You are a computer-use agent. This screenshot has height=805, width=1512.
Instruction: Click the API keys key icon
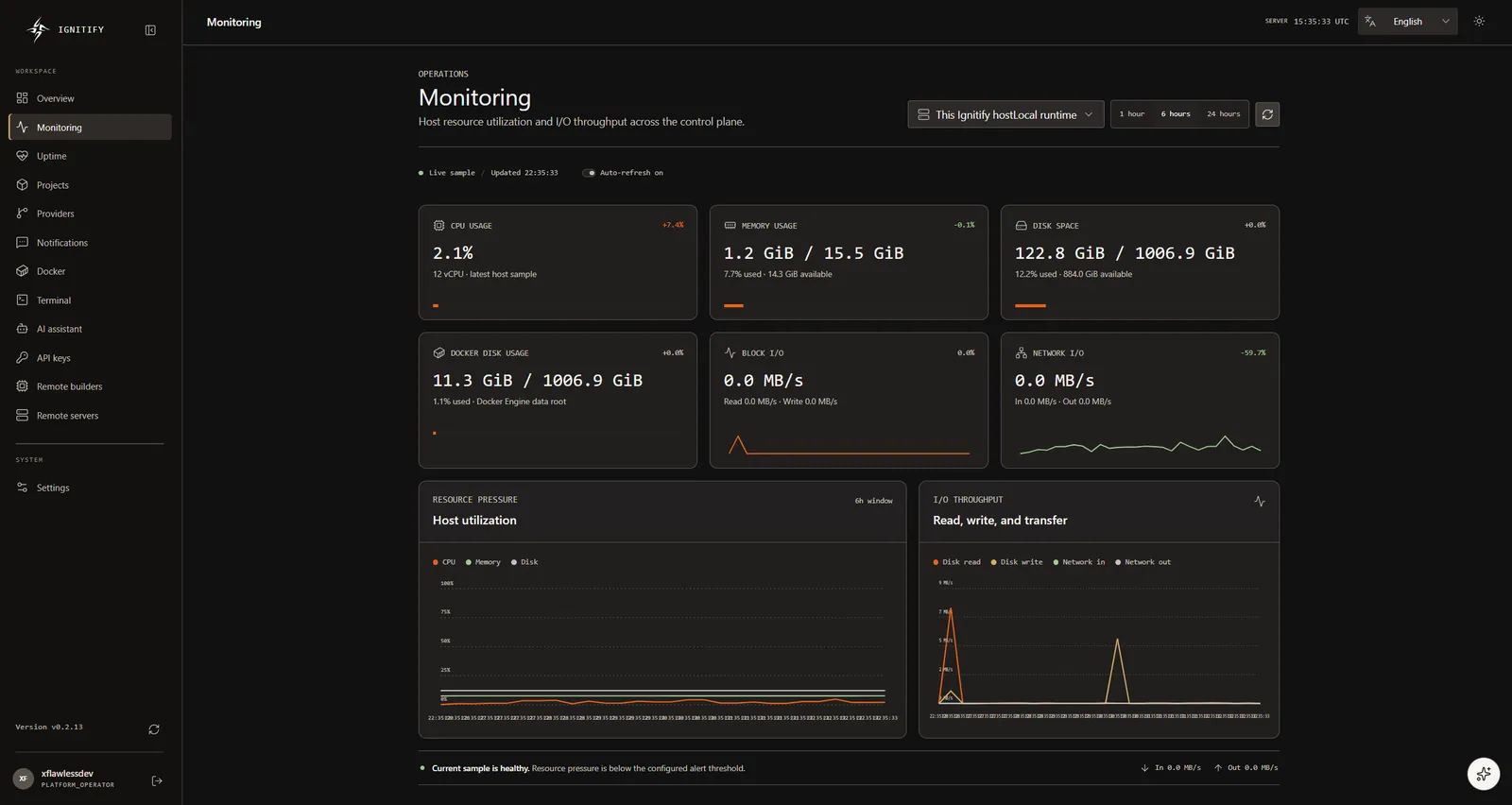click(x=23, y=358)
